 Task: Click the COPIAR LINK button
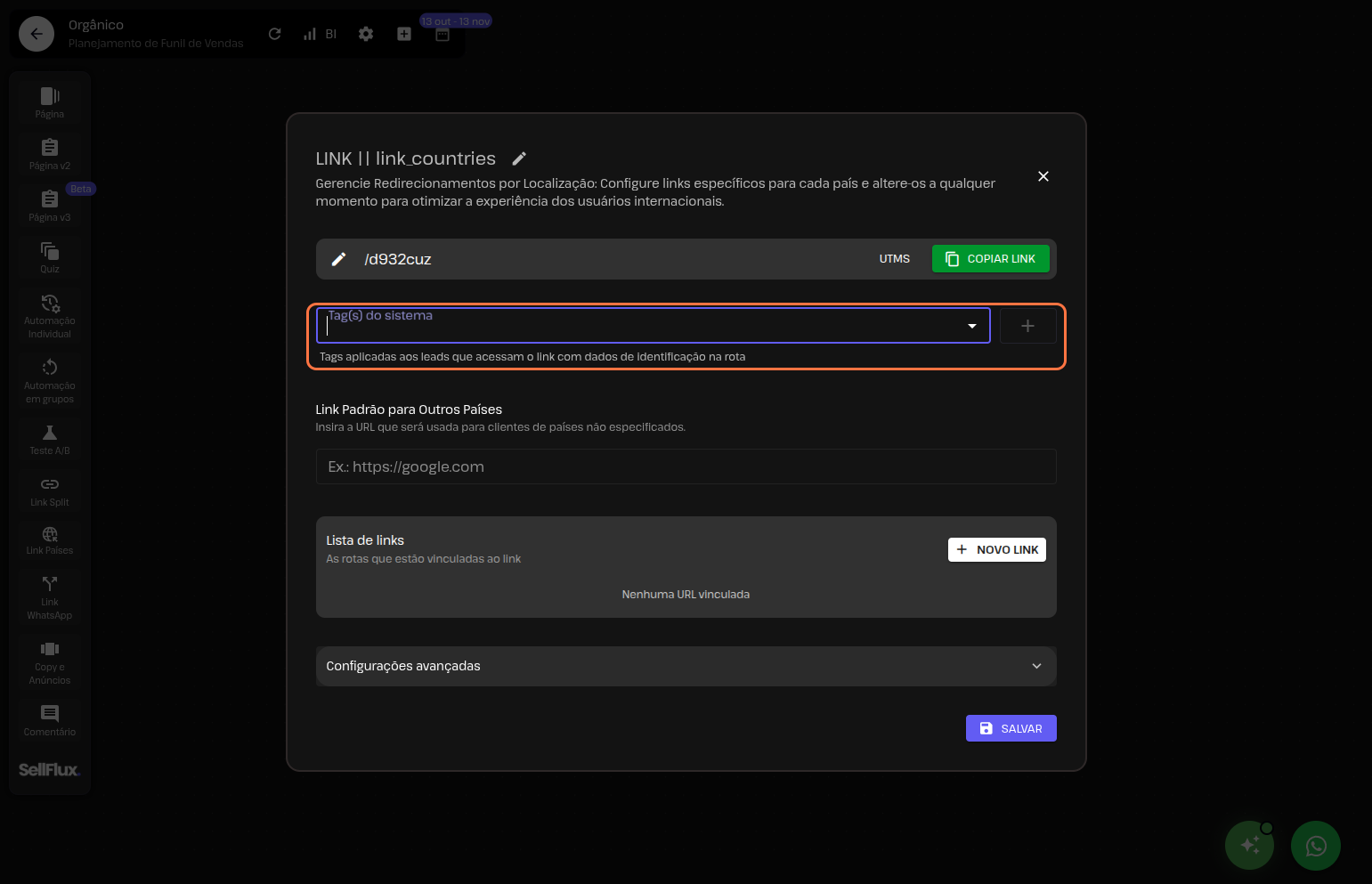(990, 258)
